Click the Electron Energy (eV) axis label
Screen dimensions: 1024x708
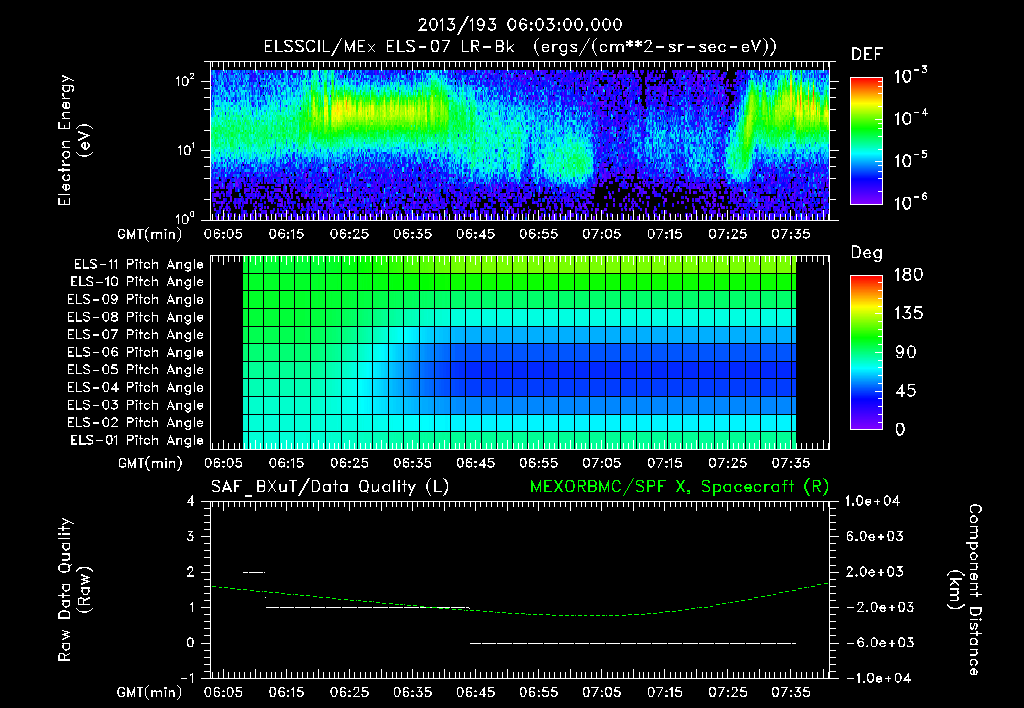tap(74, 140)
